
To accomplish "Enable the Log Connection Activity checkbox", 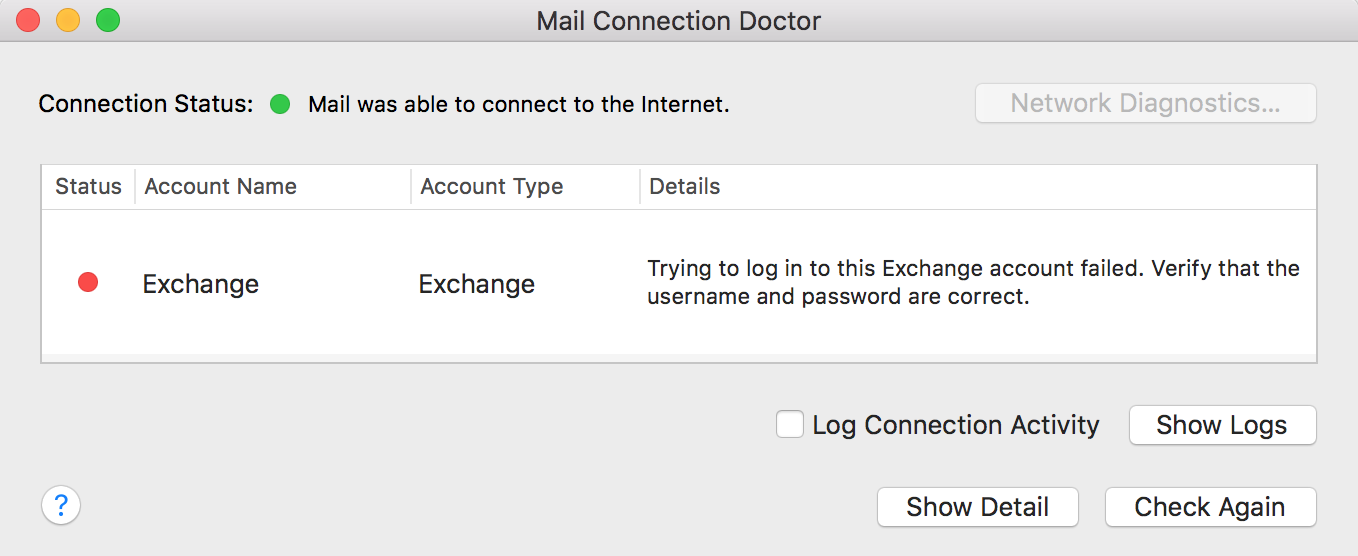I will (x=790, y=425).
